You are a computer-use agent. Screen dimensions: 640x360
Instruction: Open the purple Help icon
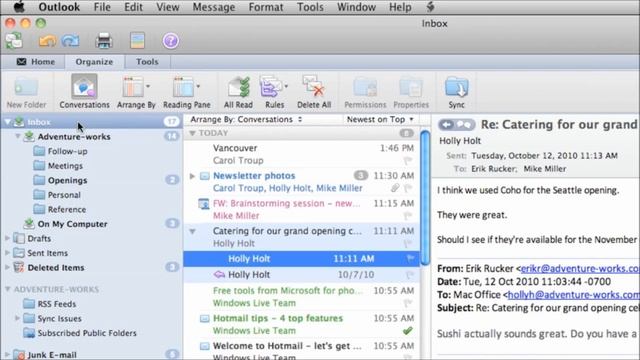click(x=171, y=41)
